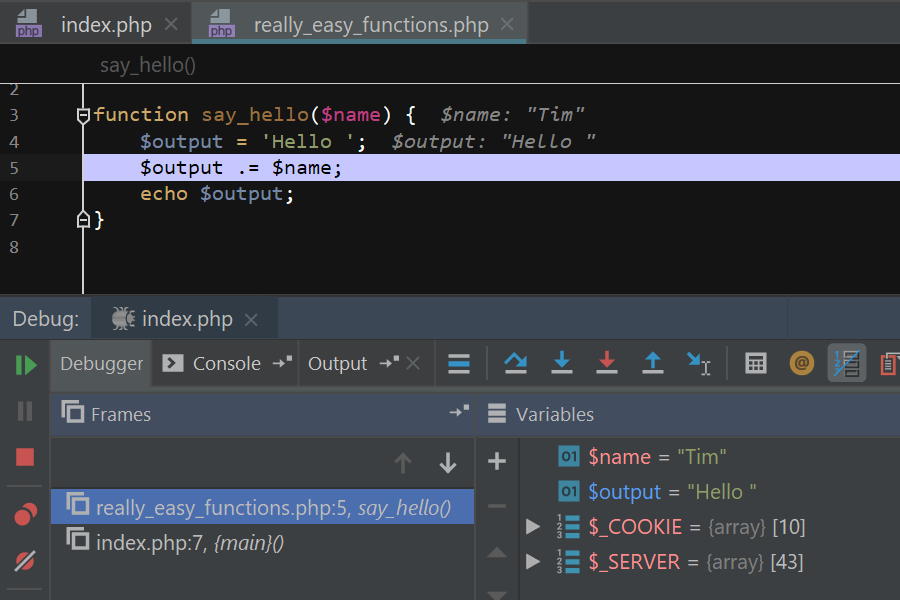Click the Run to Cursor icon

pyautogui.click(x=699, y=363)
